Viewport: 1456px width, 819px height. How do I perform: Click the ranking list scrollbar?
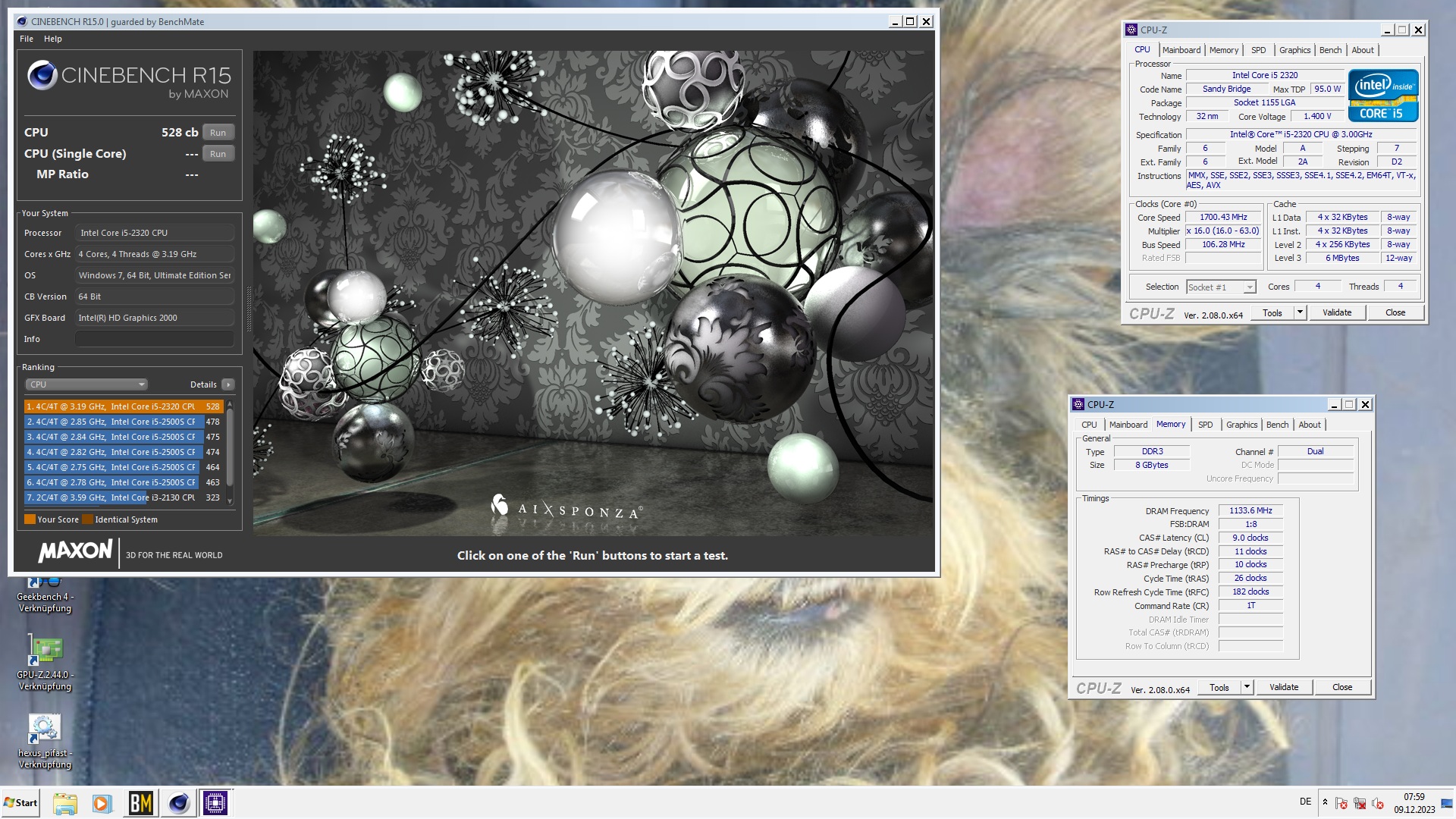coord(229,451)
